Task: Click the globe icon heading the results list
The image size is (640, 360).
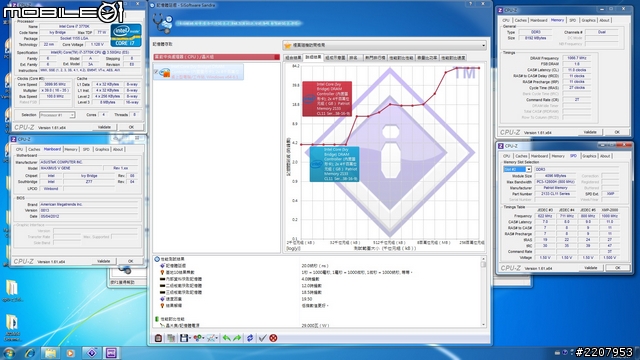Action: click(157, 259)
